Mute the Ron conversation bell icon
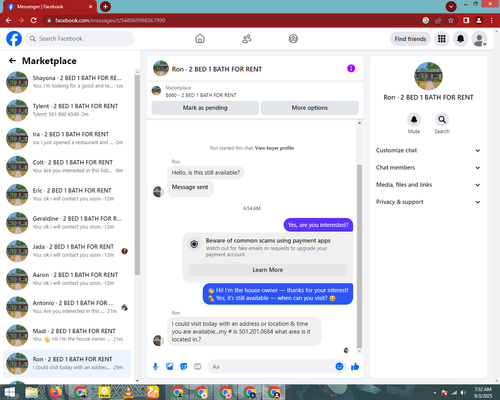The image size is (500, 400). click(x=414, y=119)
